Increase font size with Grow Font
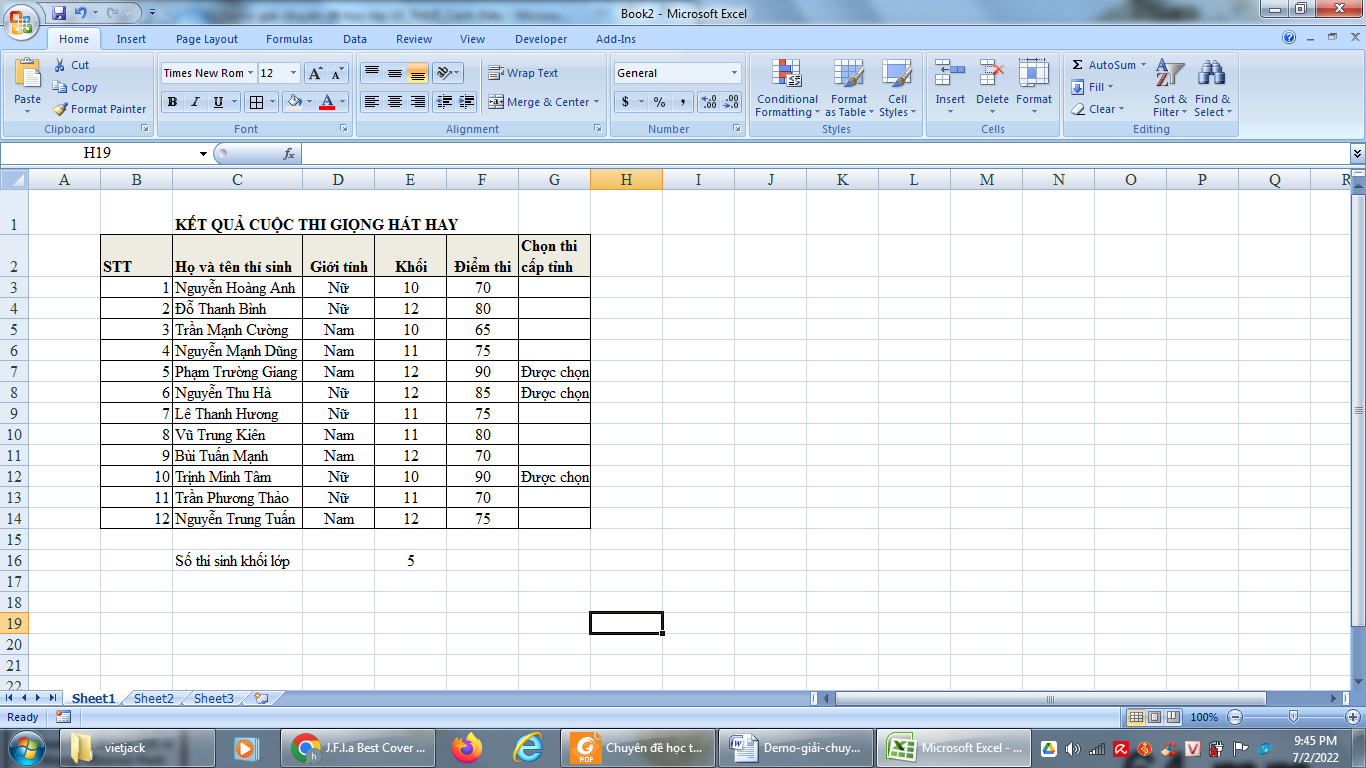 [314, 73]
